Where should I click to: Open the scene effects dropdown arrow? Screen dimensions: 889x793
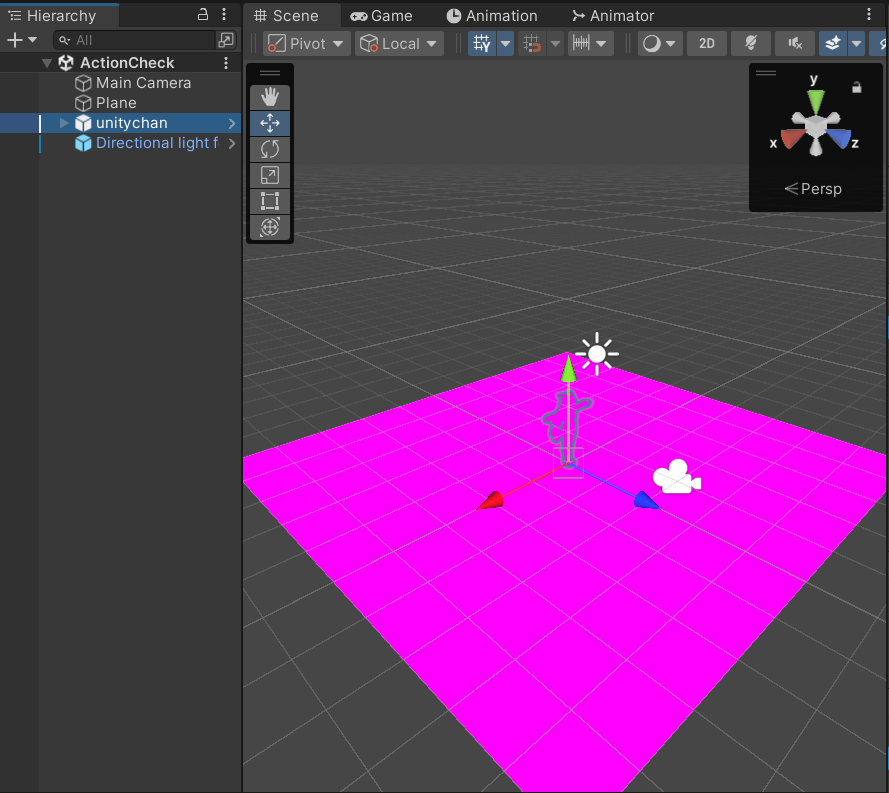[856, 44]
